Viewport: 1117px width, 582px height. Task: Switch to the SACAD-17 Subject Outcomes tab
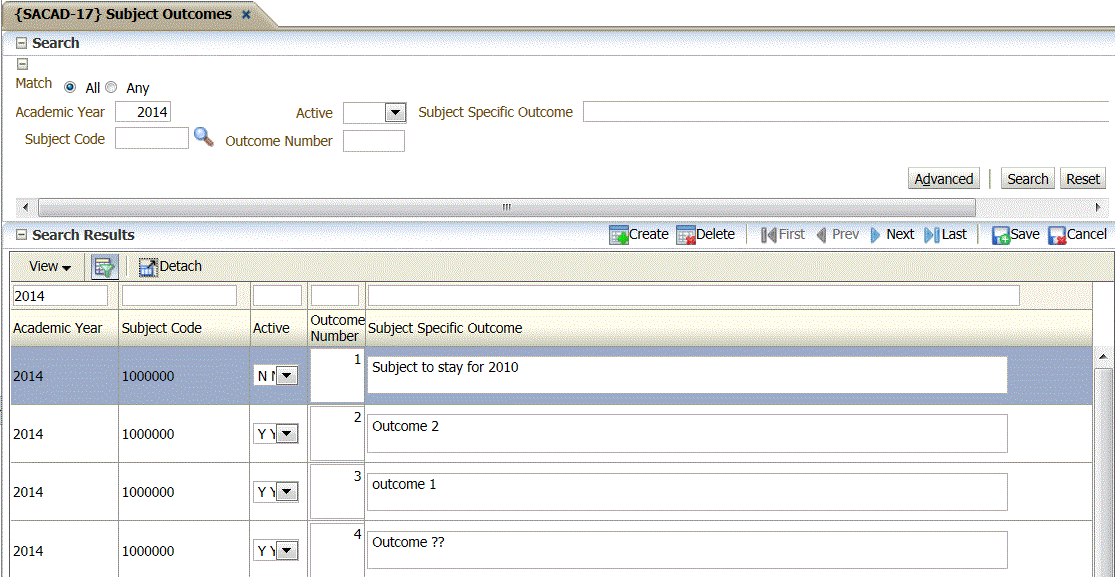(x=125, y=15)
